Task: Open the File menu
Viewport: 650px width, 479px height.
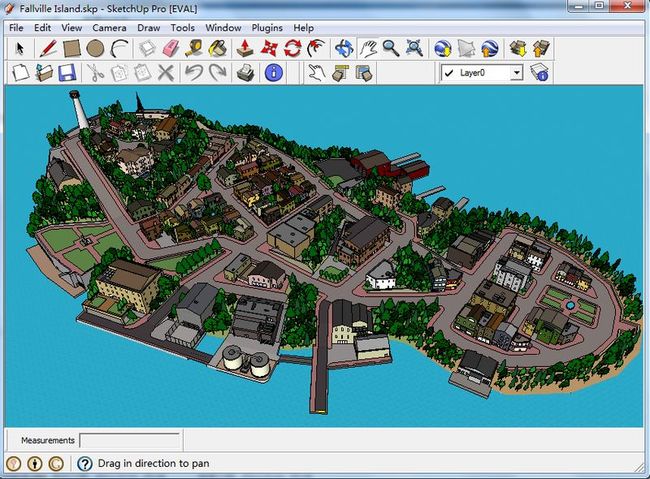Action: (16, 28)
